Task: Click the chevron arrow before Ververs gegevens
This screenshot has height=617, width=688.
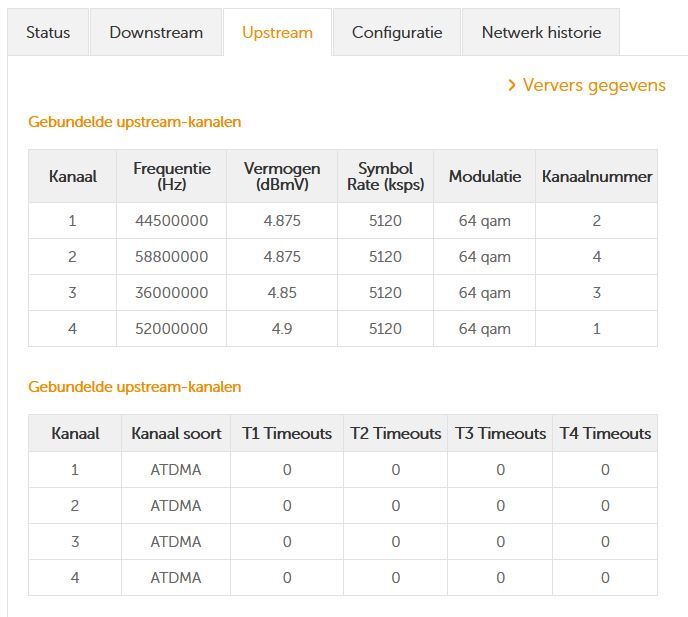Action: (512, 85)
